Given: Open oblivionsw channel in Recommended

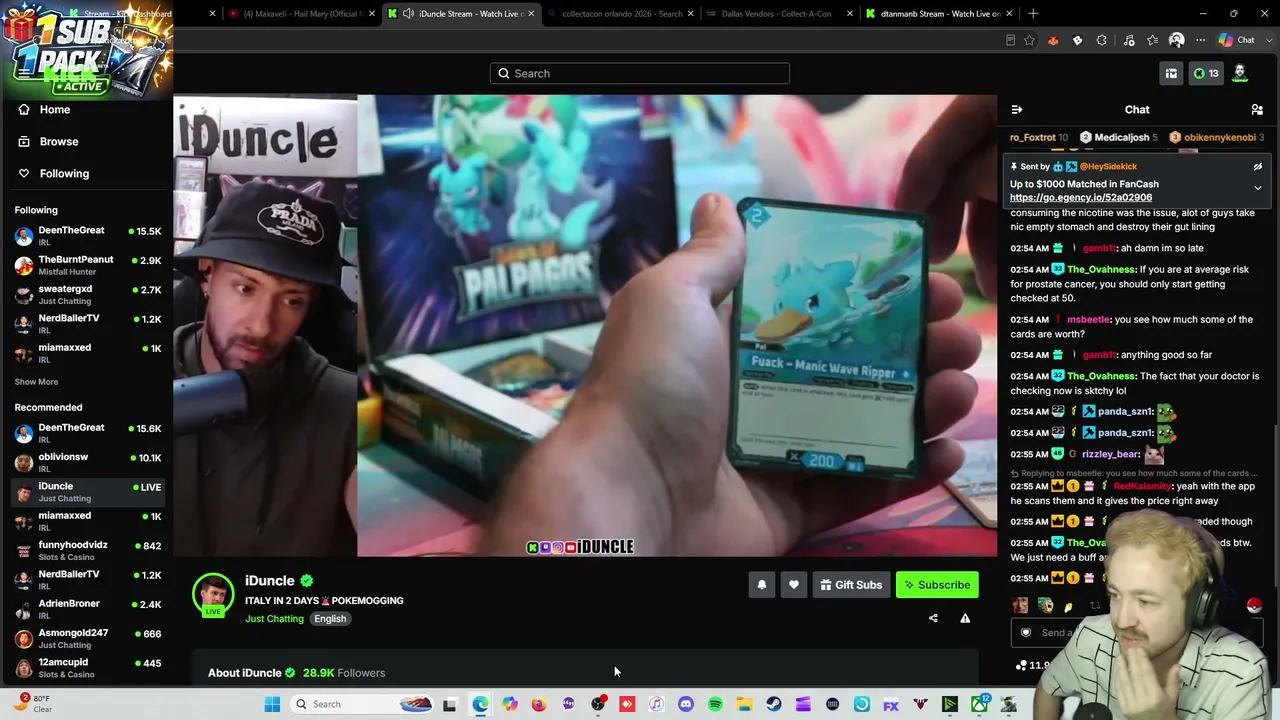Looking at the screenshot, I should (x=86, y=463).
